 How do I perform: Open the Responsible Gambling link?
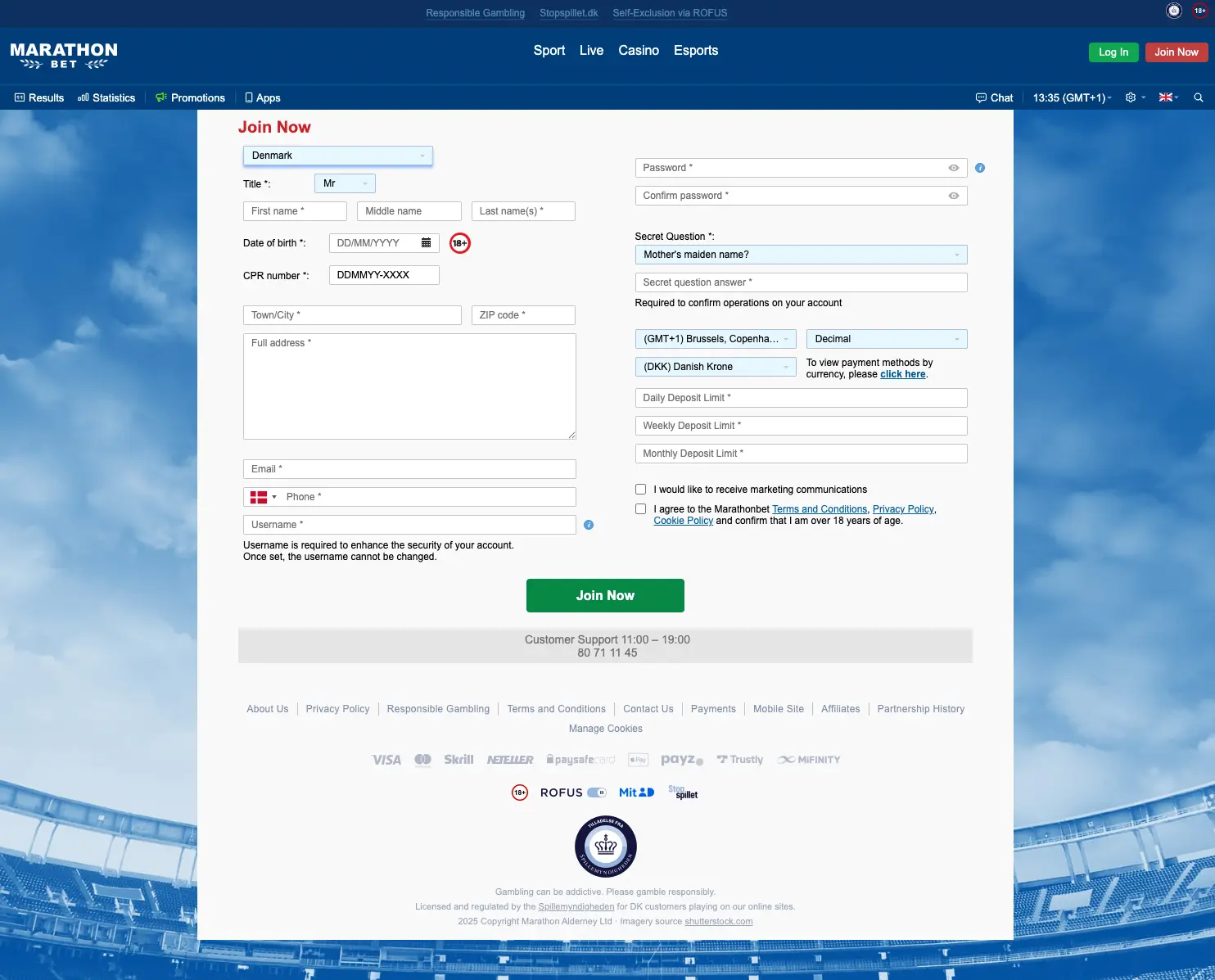coord(475,13)
